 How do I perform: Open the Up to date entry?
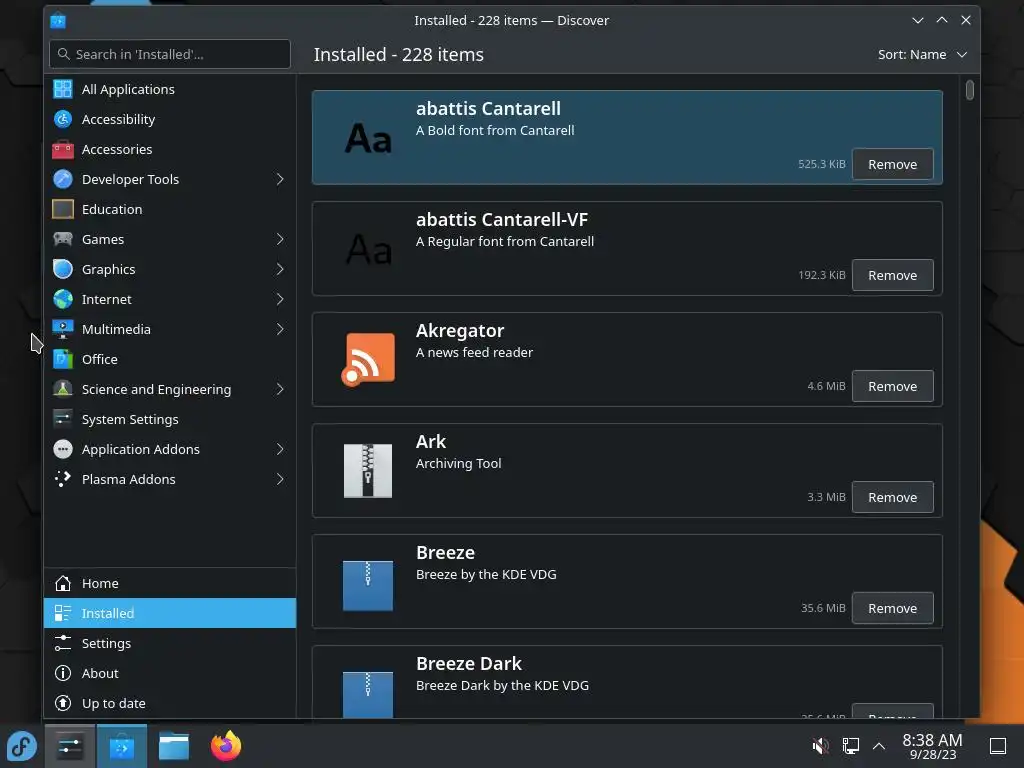tap(170, 703)
